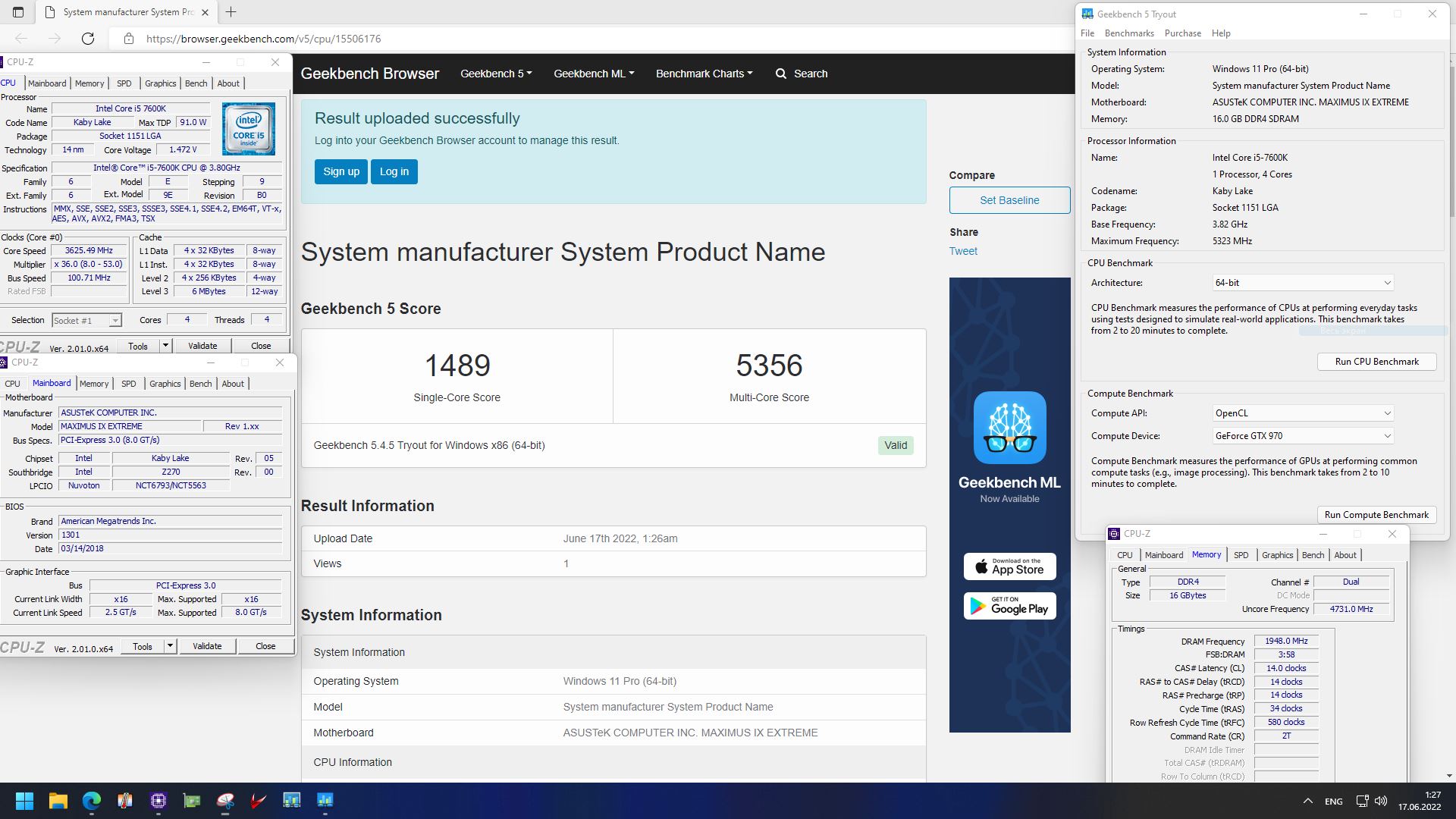Click the Sign up button
1456x819 pixels.
coord(341,171)
